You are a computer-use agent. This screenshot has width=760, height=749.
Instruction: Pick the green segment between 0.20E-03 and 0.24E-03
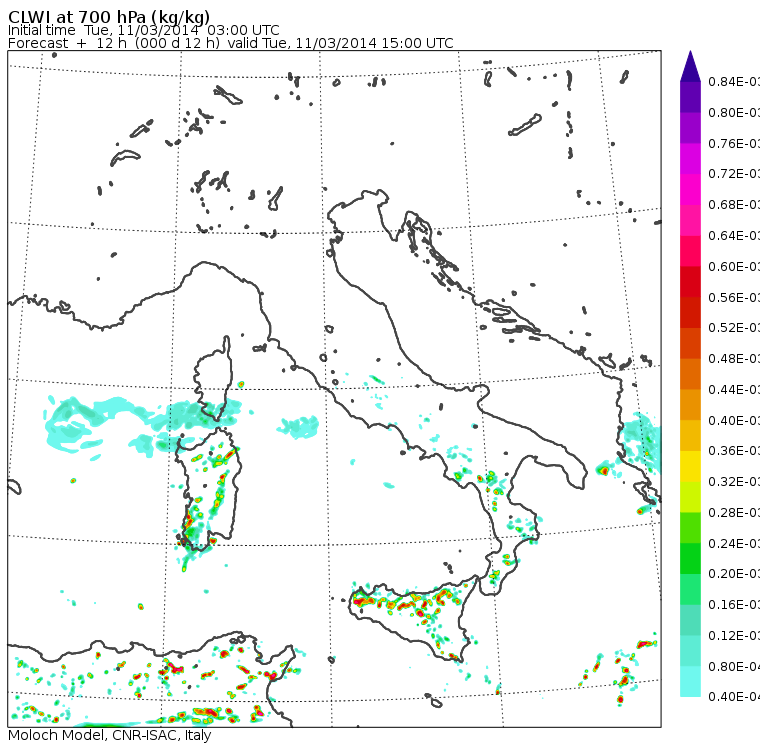click(690, 558)
